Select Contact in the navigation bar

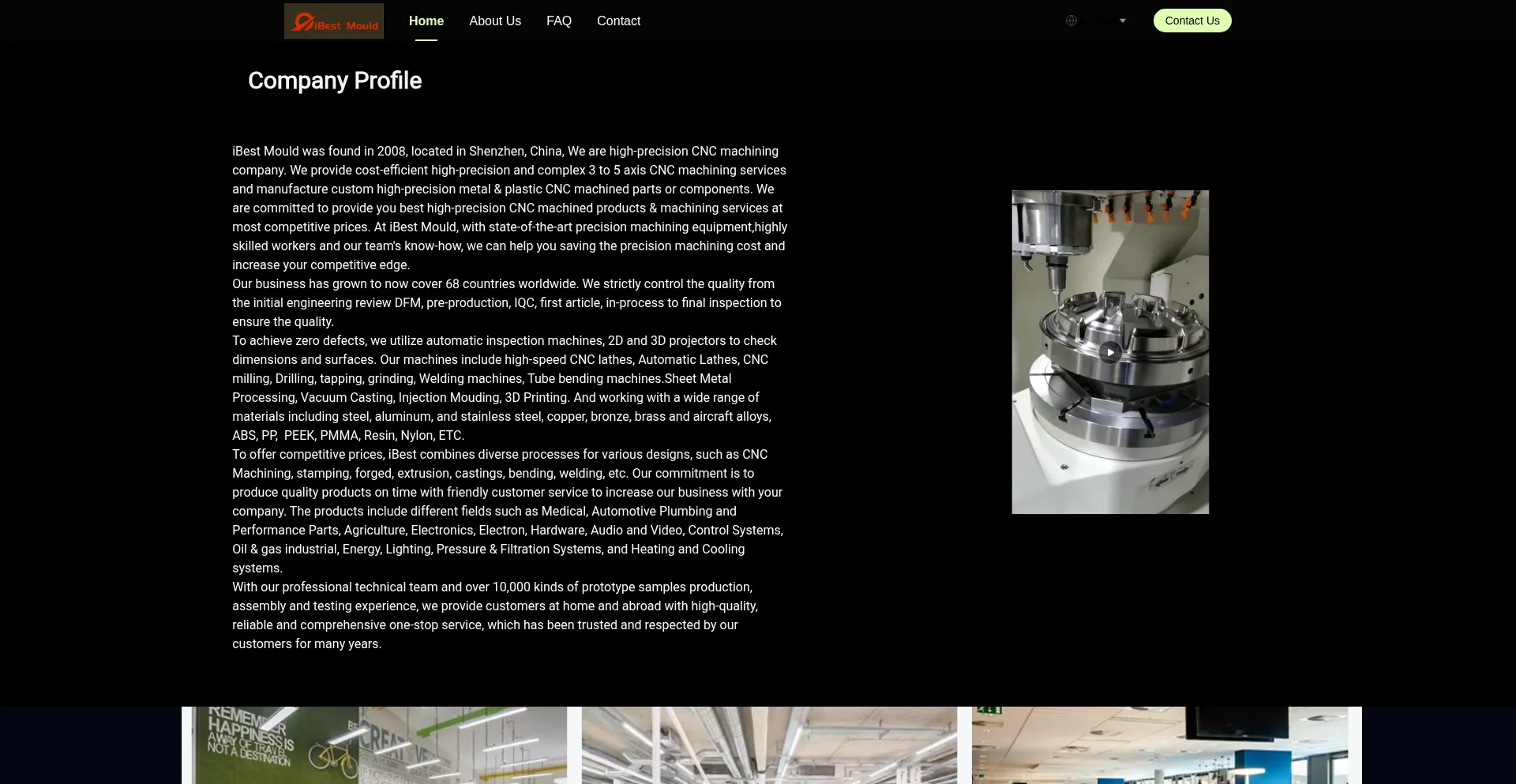tap(618, 21)
